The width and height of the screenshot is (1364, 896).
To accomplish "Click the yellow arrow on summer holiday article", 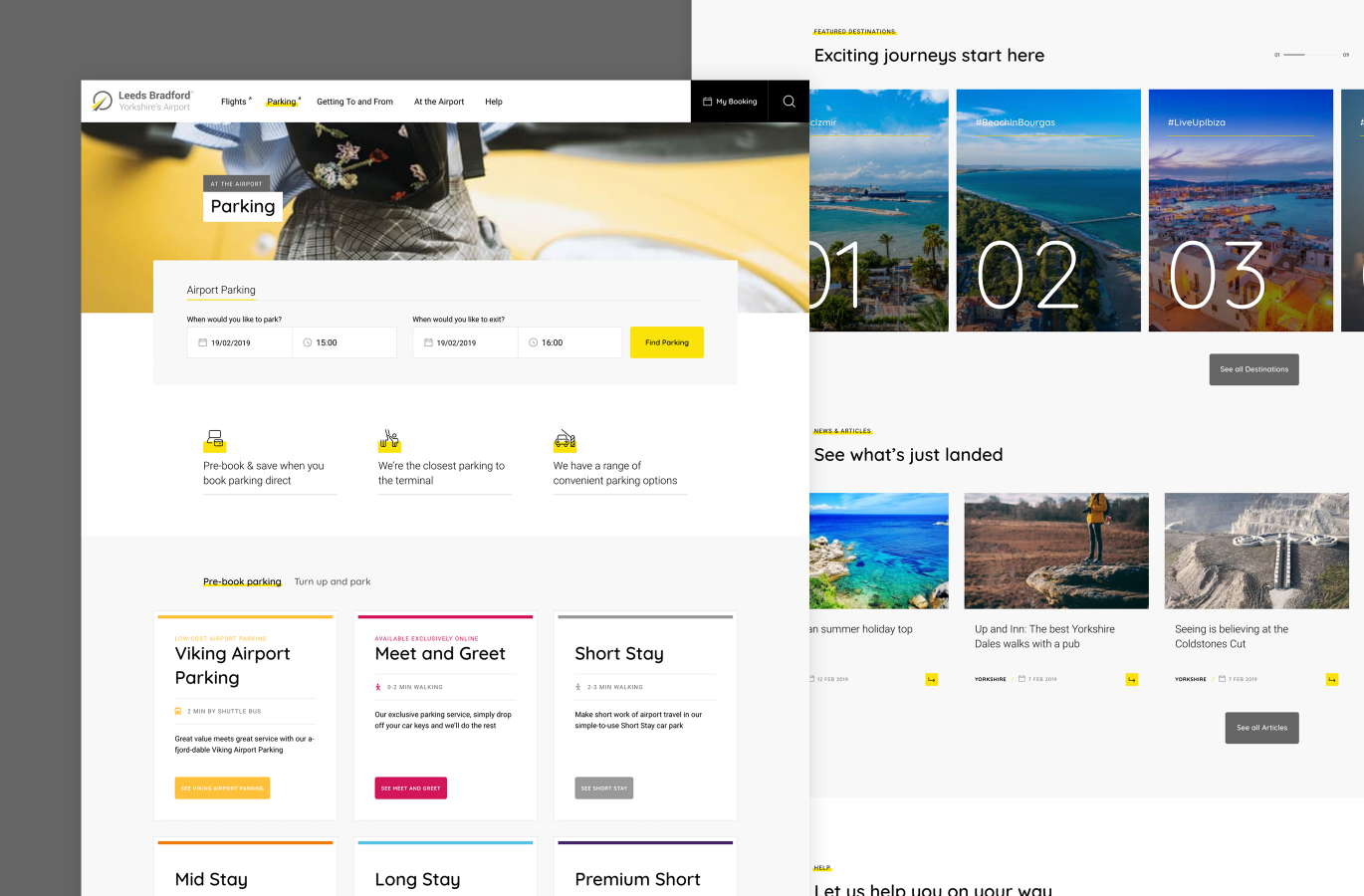I will point(931,679).
